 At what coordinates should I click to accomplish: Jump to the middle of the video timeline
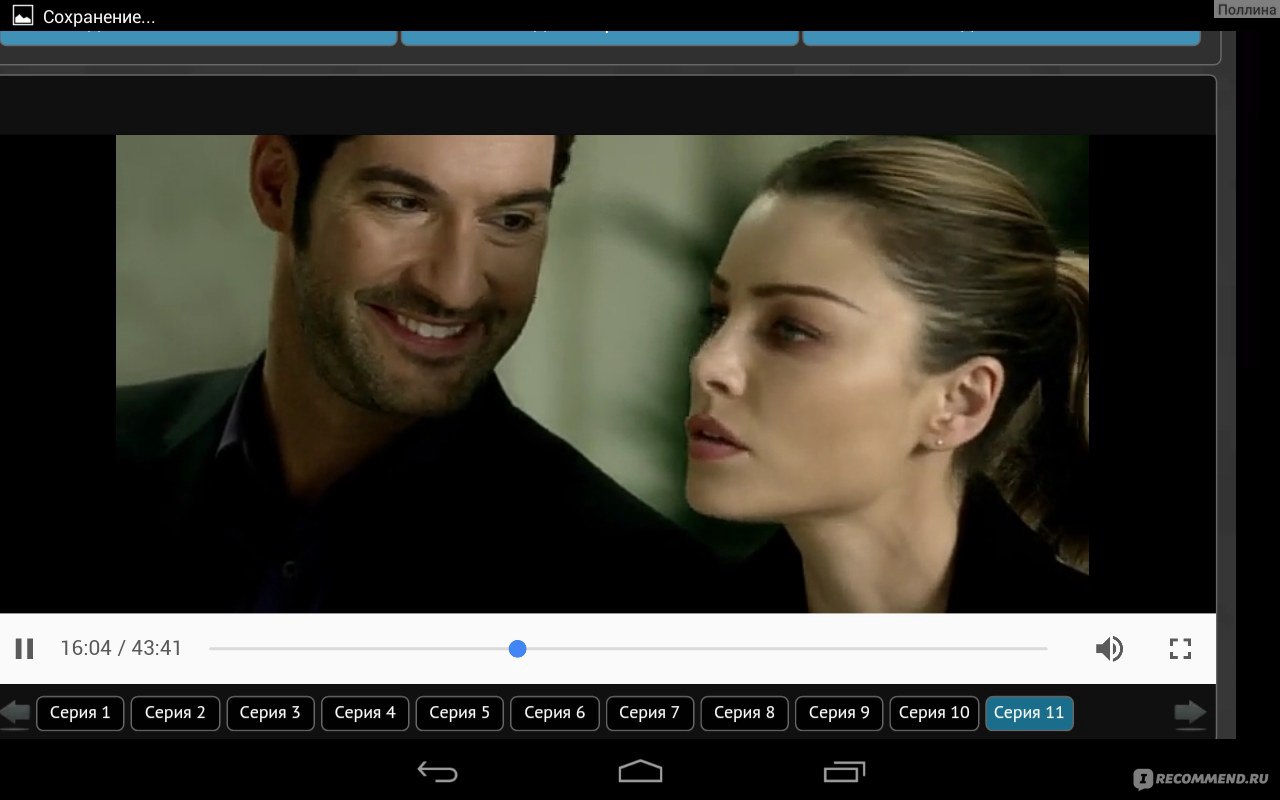[628, 649]
